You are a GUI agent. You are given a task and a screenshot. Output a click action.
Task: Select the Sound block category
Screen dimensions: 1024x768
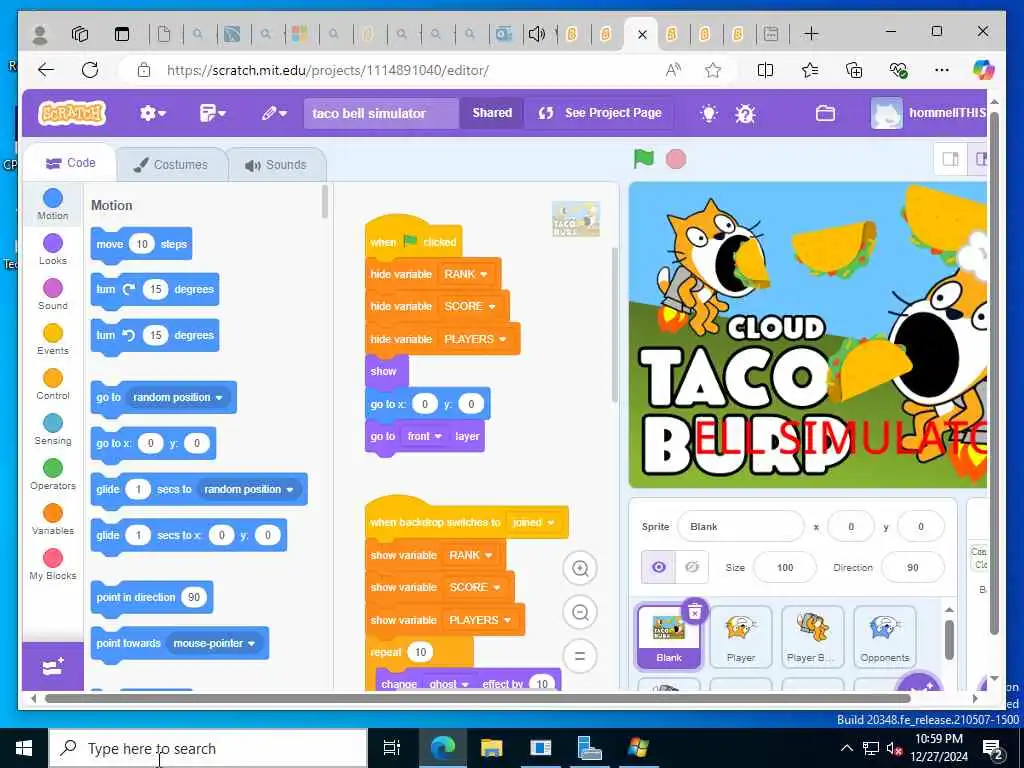coord(53,295)
